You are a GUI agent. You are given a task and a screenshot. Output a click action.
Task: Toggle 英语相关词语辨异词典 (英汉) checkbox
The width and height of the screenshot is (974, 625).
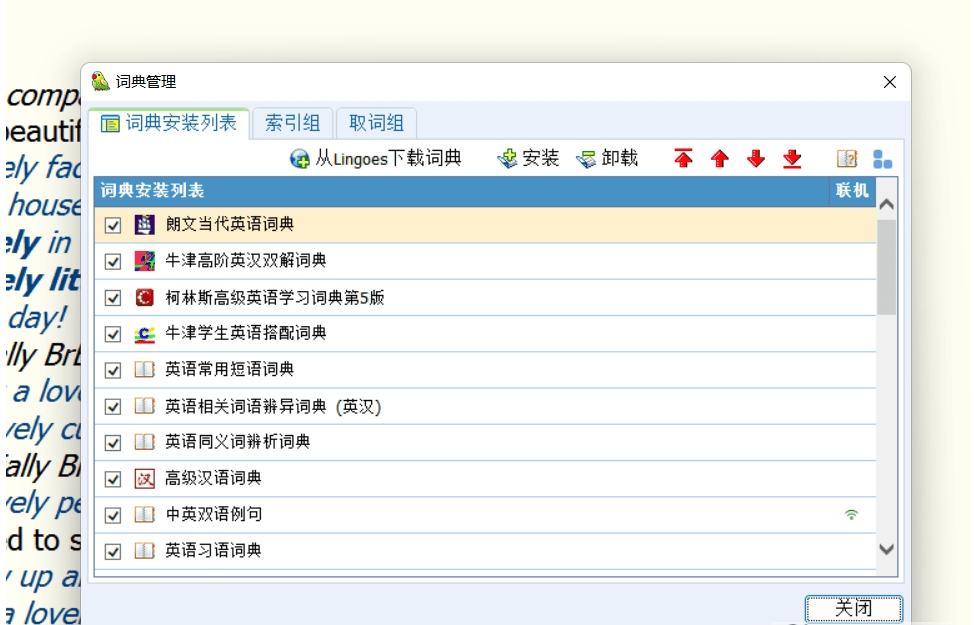click(x=112, y=406)
